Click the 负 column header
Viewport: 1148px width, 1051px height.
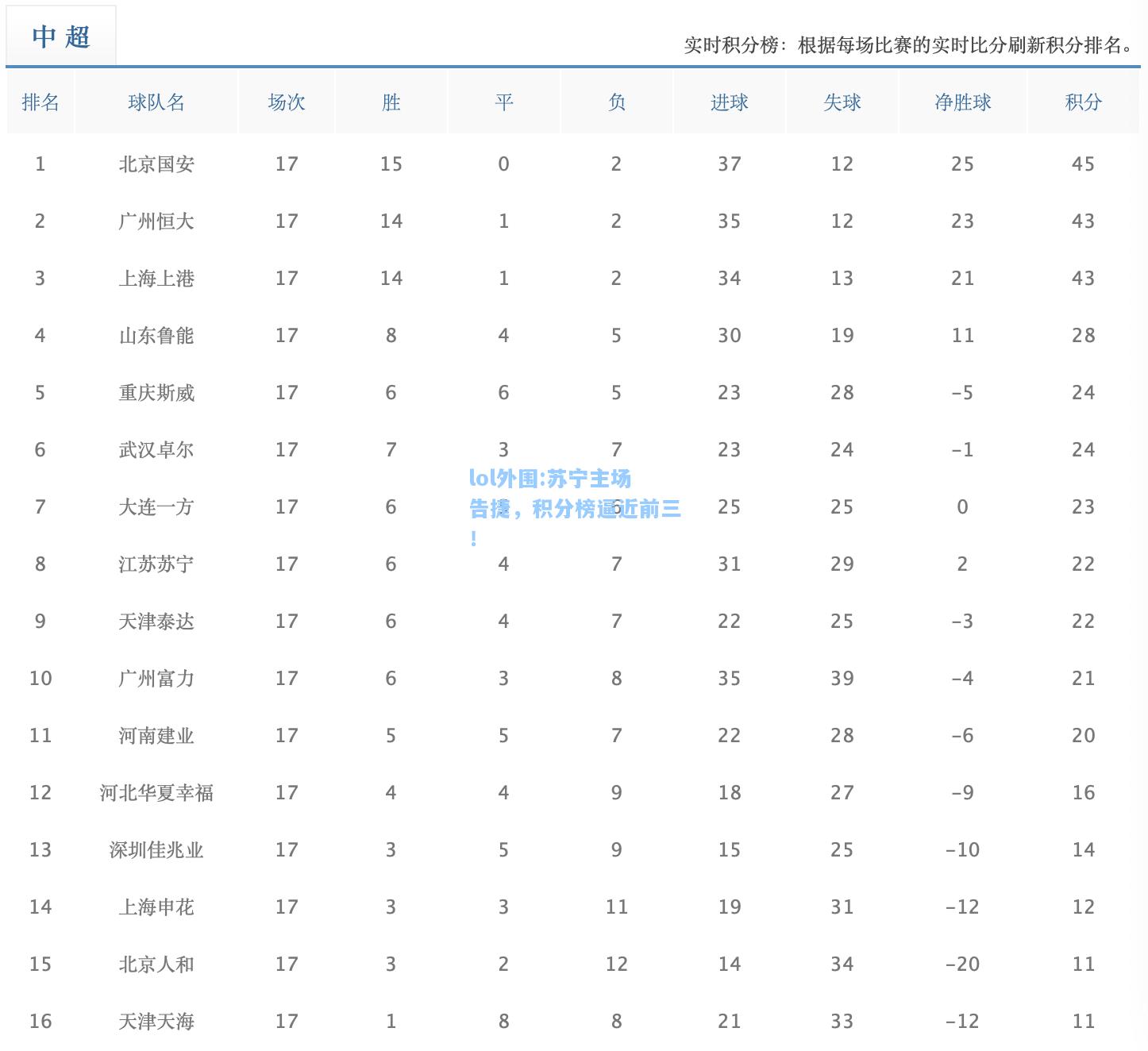617,102
